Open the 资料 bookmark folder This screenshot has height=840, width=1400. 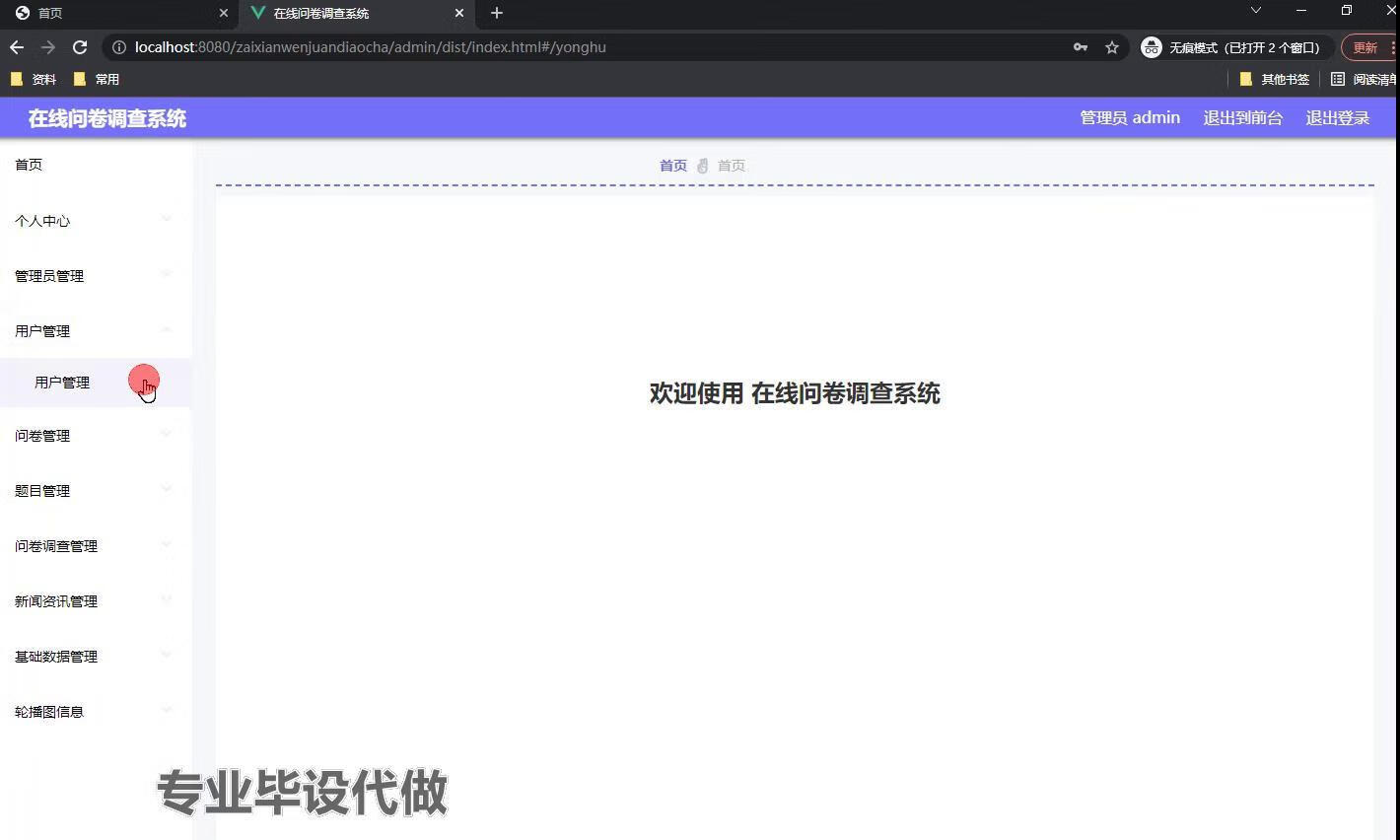point(34,79)
